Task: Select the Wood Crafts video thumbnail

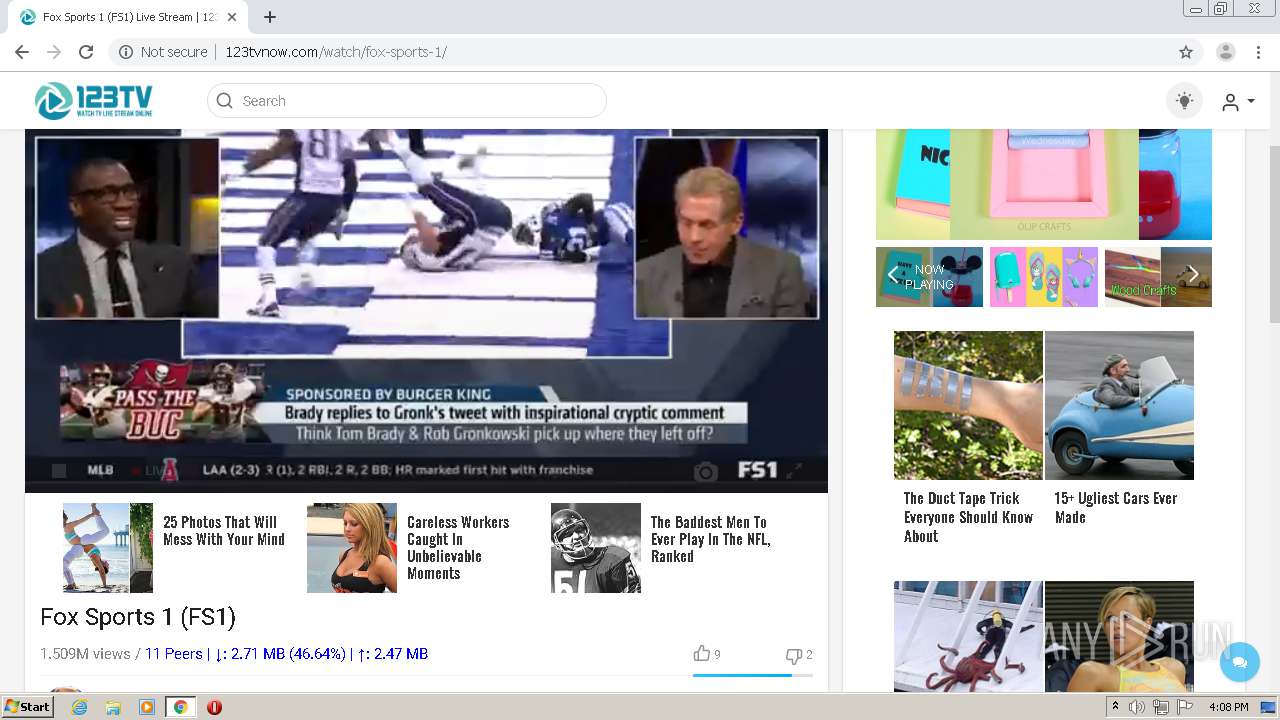Action: pos(1158,277)
